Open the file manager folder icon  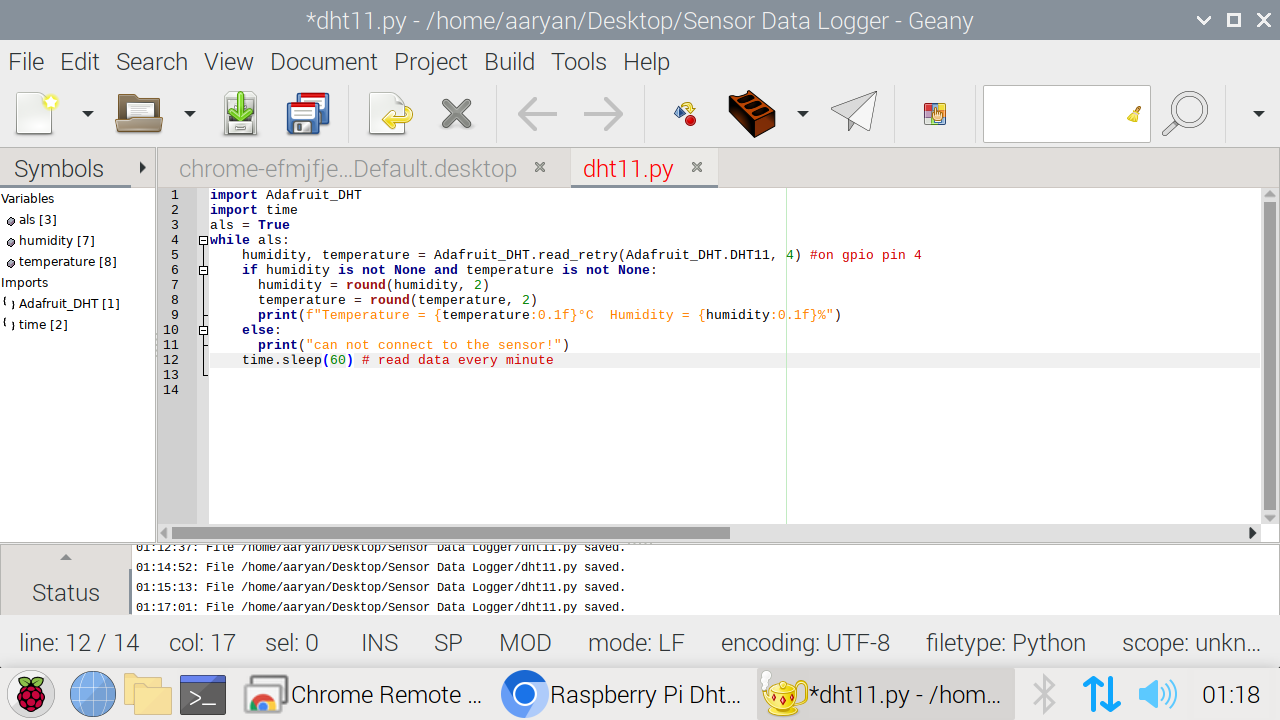click(x=147, y=694)
